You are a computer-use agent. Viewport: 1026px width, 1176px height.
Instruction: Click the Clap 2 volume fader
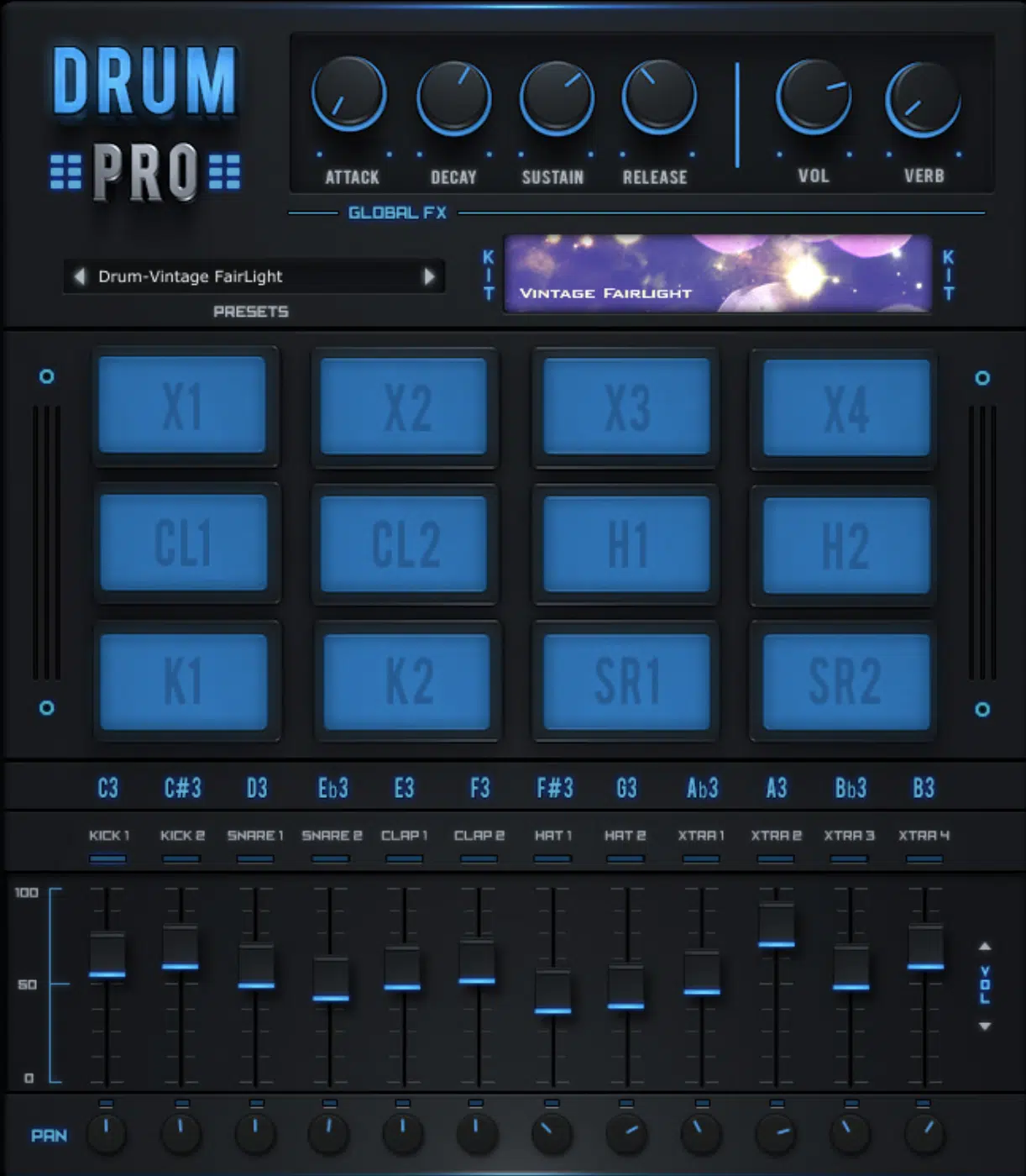point(477,962)
